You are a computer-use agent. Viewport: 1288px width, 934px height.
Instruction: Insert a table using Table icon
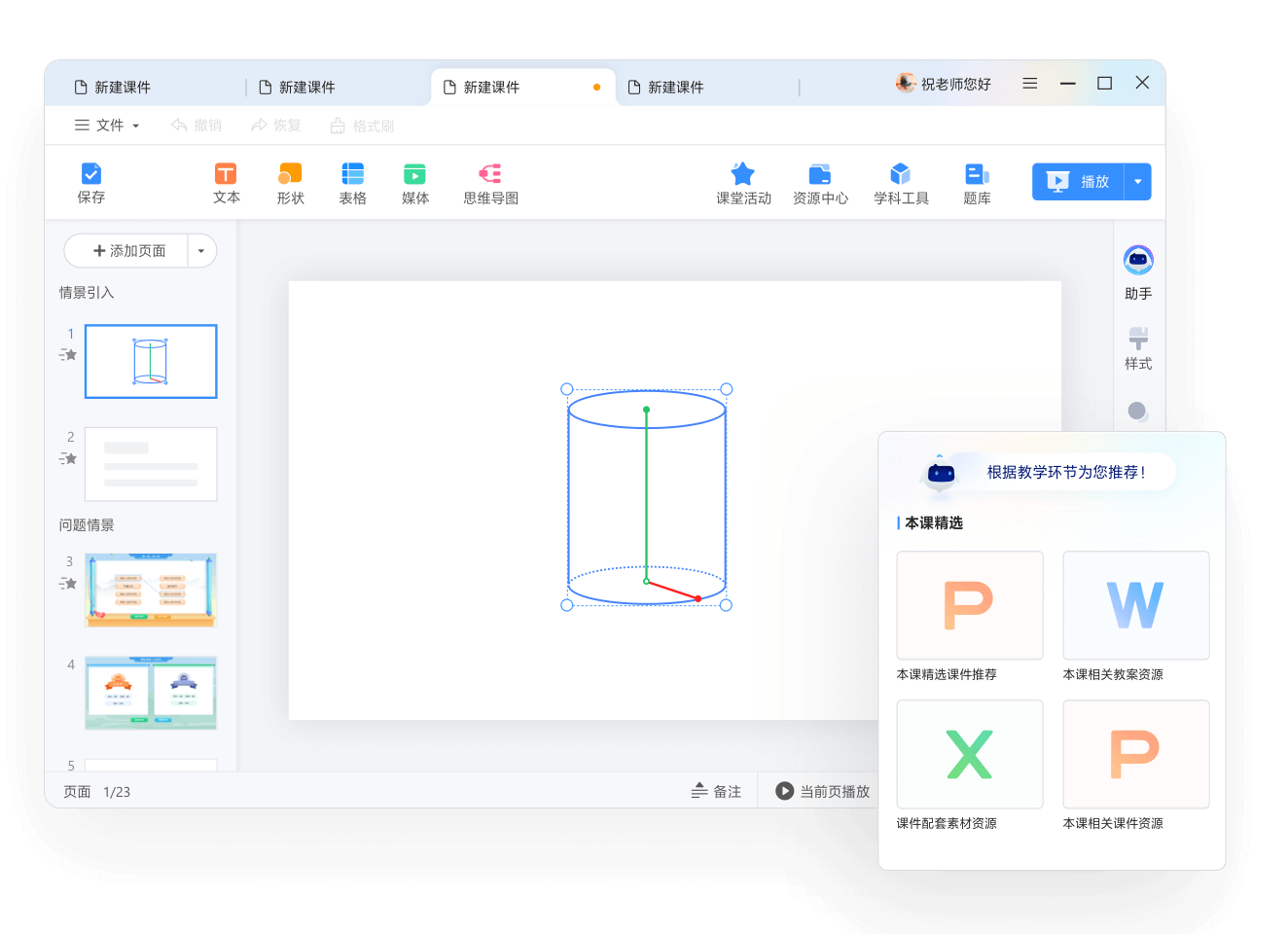click(x=352, y=175)
